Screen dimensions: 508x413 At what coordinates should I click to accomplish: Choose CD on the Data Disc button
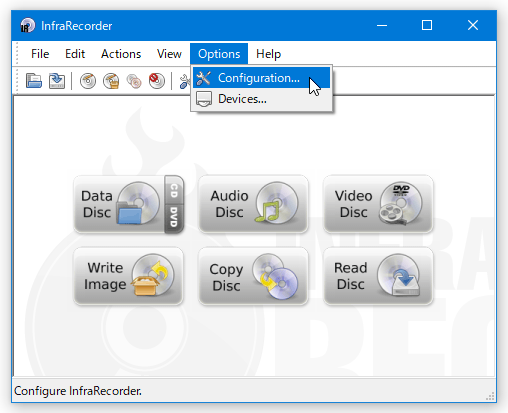[x=174, y=190]
